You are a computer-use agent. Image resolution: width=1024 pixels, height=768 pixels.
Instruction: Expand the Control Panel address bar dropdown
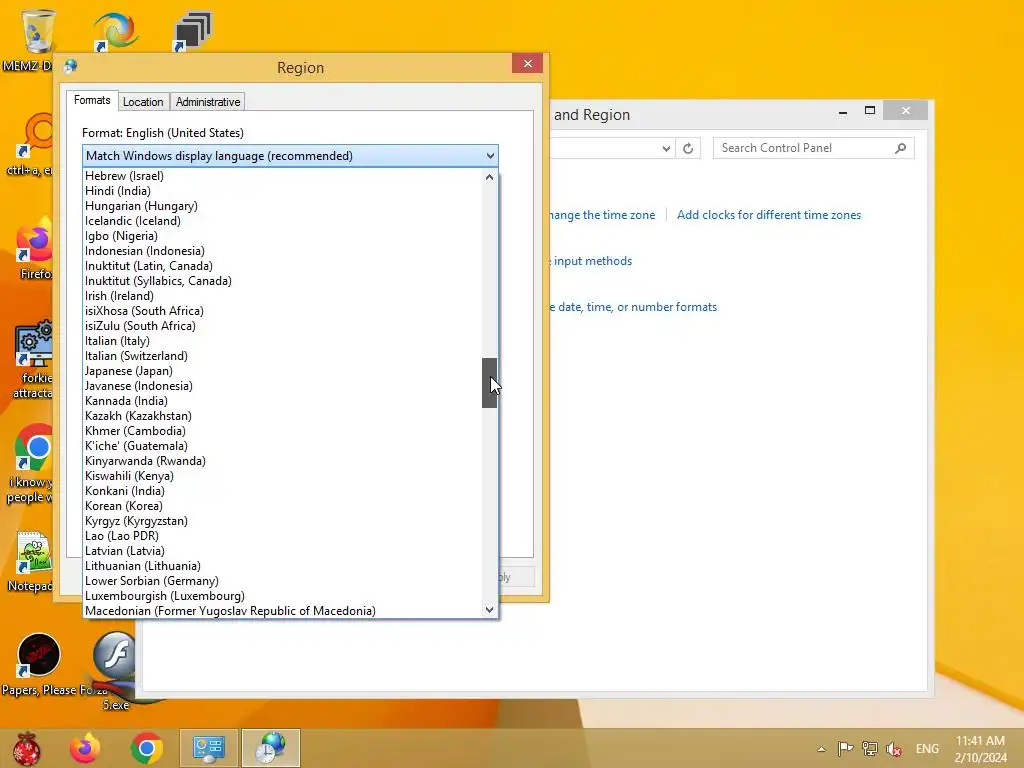[665, 148]
